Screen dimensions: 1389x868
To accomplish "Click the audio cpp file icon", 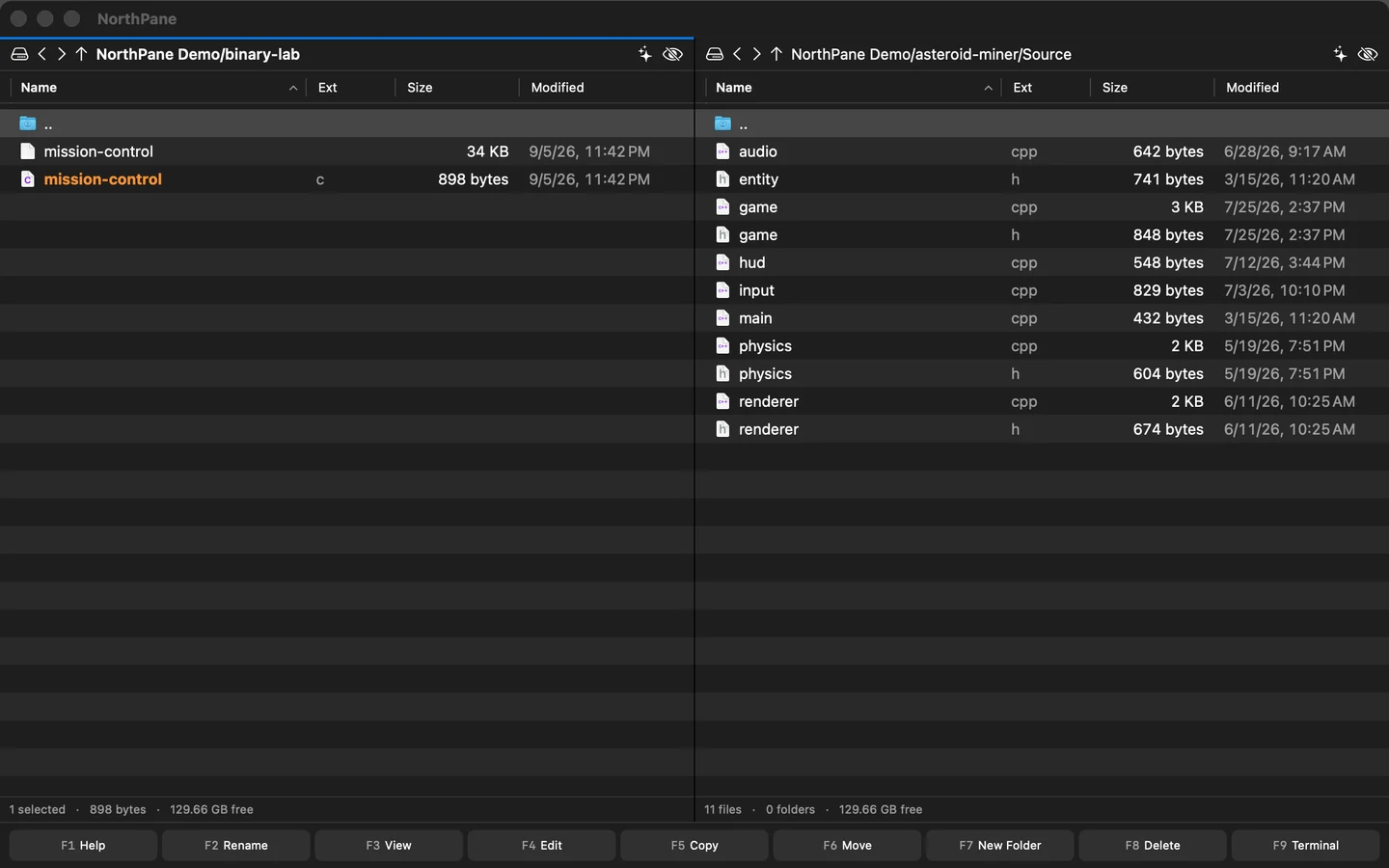I will tap(722, 151).
